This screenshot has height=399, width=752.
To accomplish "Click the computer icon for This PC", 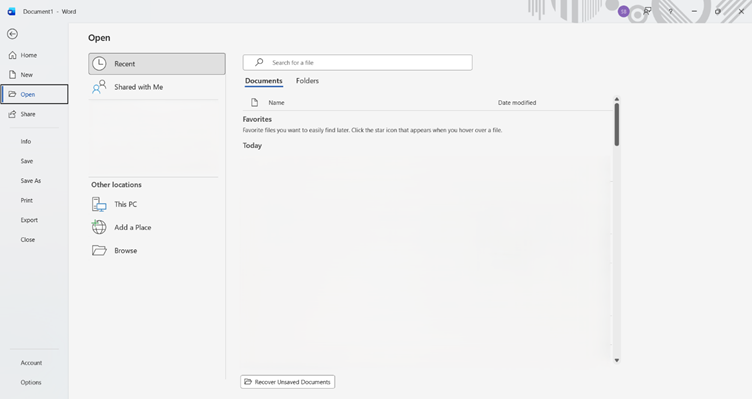I will [99, 204].
